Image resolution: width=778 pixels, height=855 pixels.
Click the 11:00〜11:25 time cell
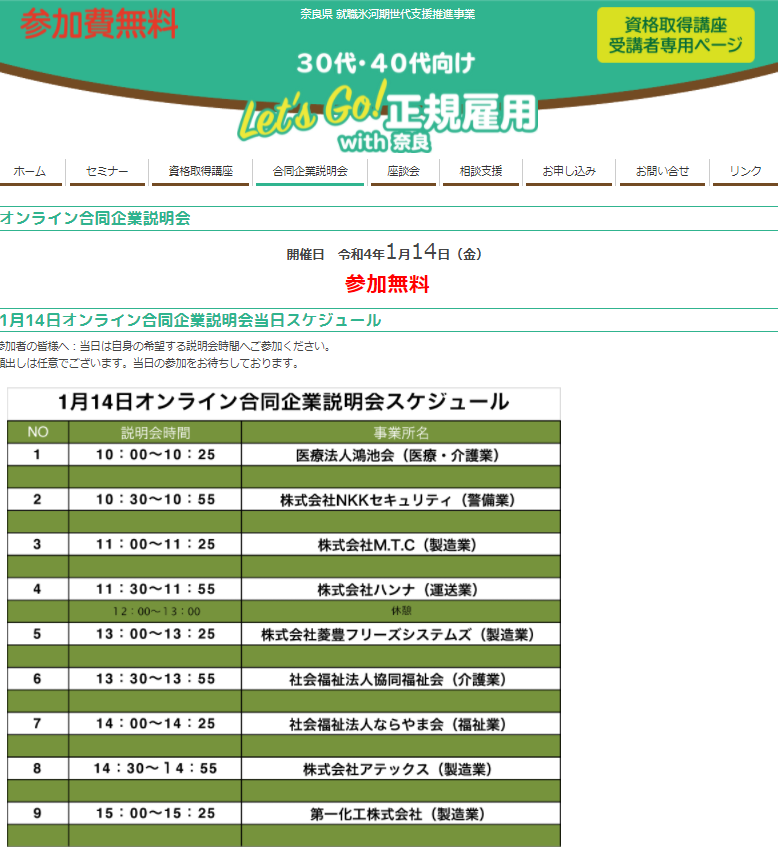coord(155,544)
